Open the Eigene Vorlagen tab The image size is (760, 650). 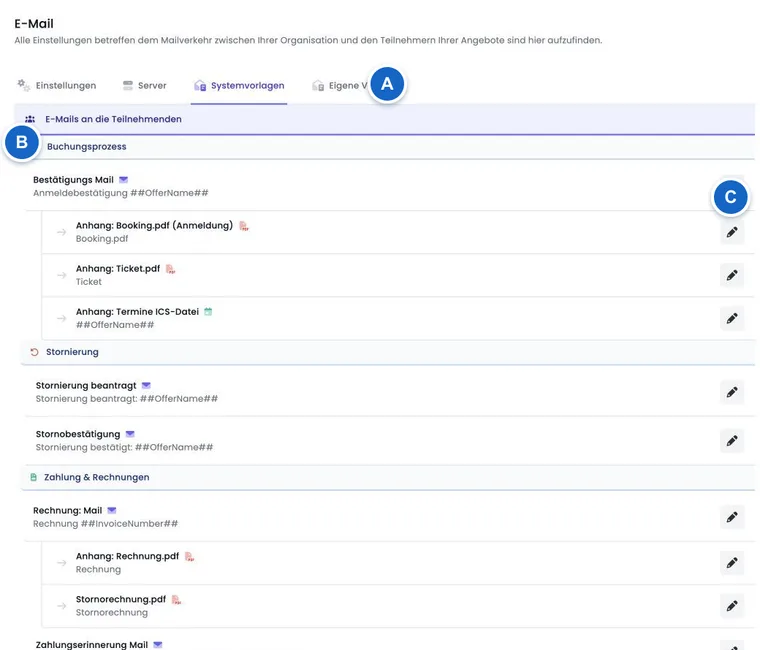click(x=340, y=85)
